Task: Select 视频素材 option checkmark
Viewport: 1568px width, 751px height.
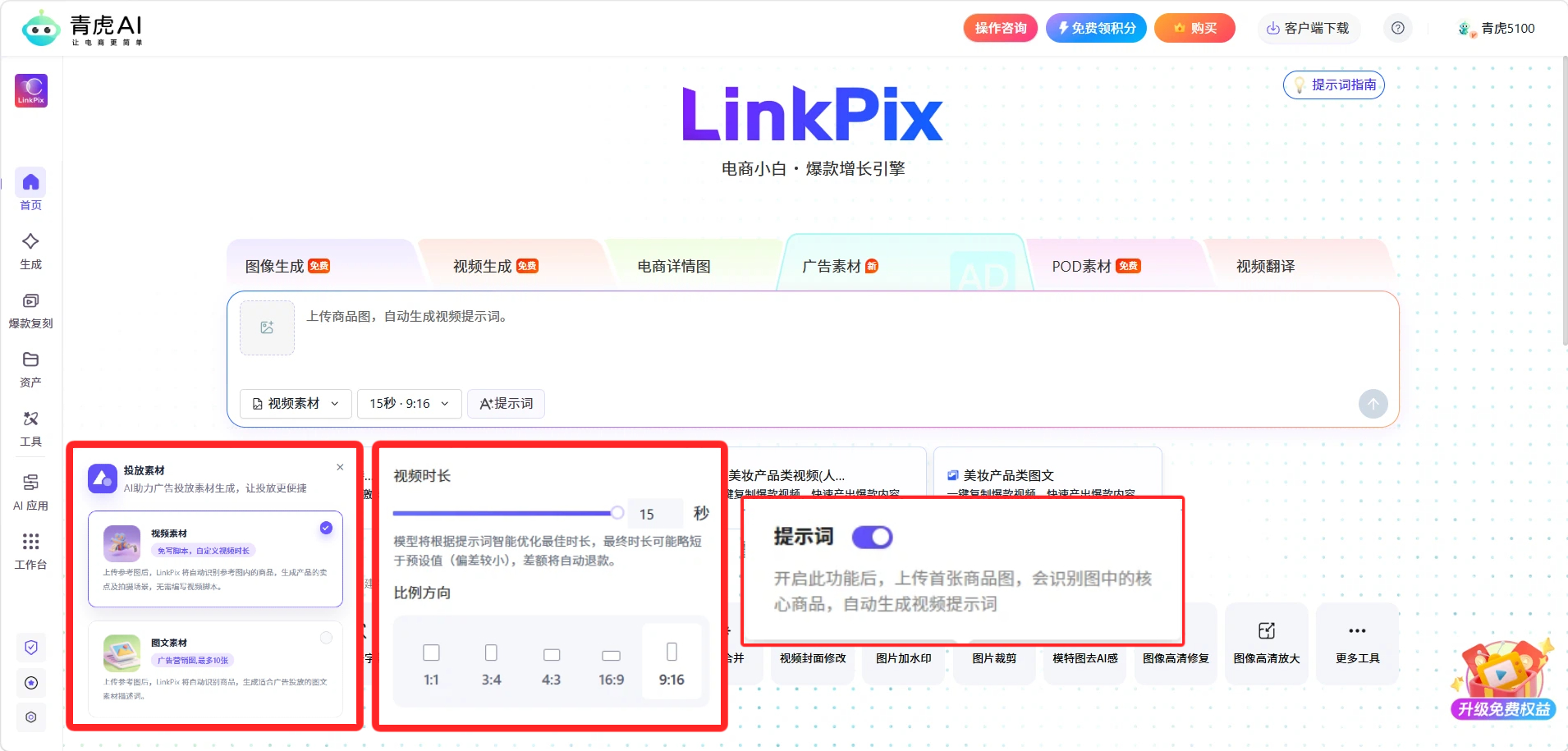Action: [326, 528]
